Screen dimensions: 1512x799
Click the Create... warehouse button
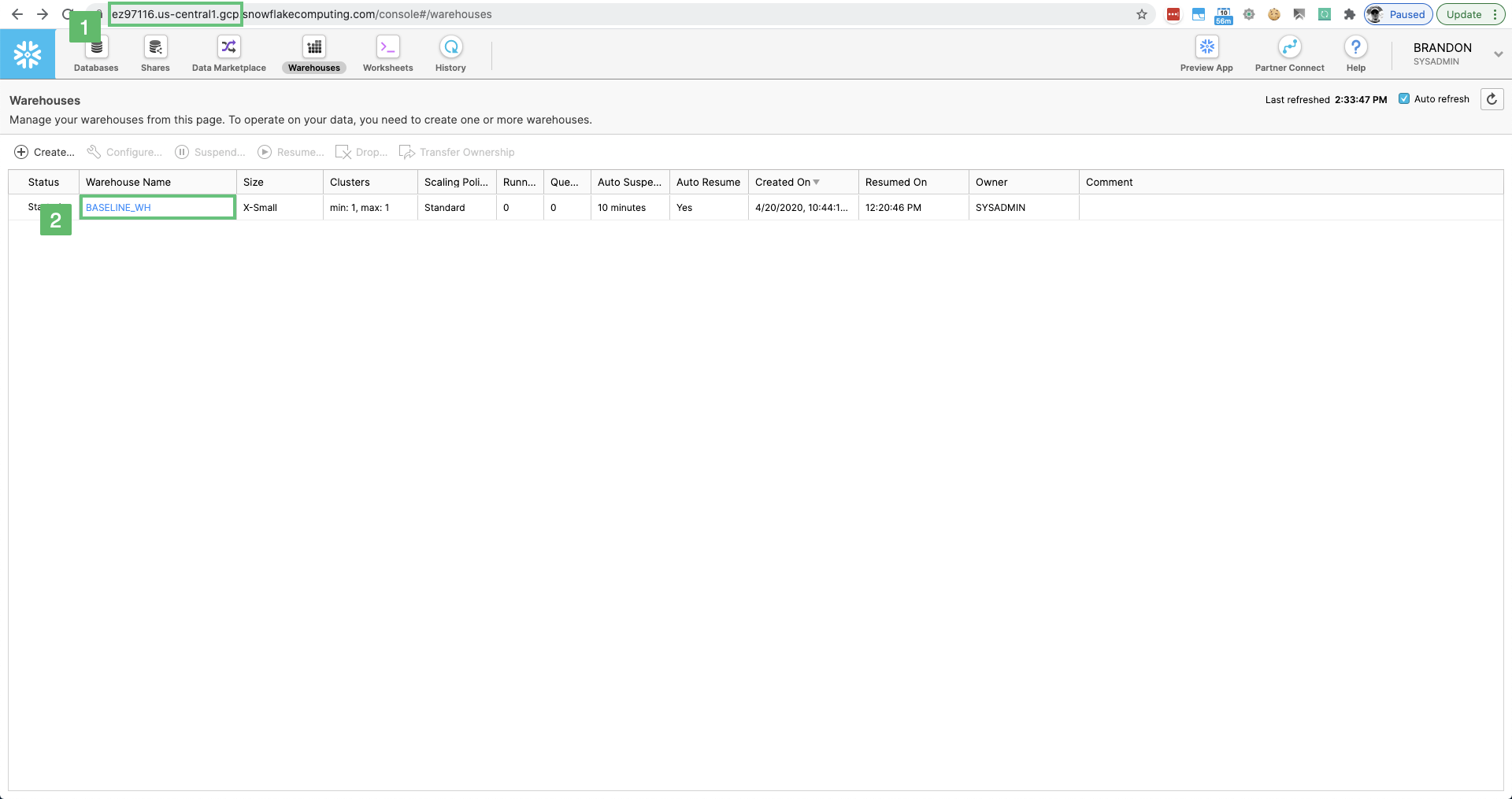coord(45,152)
